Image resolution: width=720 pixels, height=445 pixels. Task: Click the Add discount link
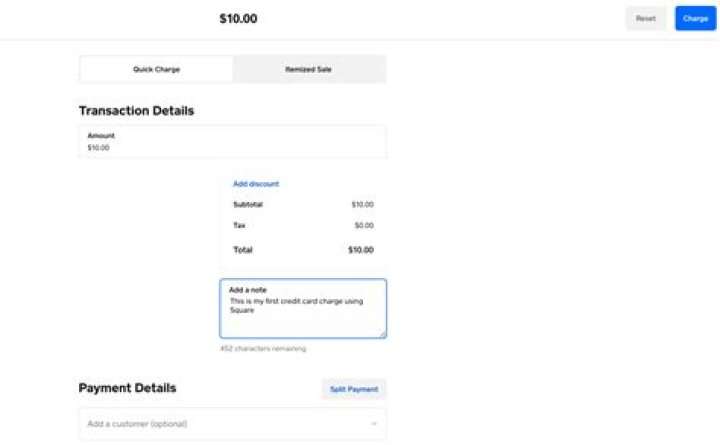click(256, 184)
